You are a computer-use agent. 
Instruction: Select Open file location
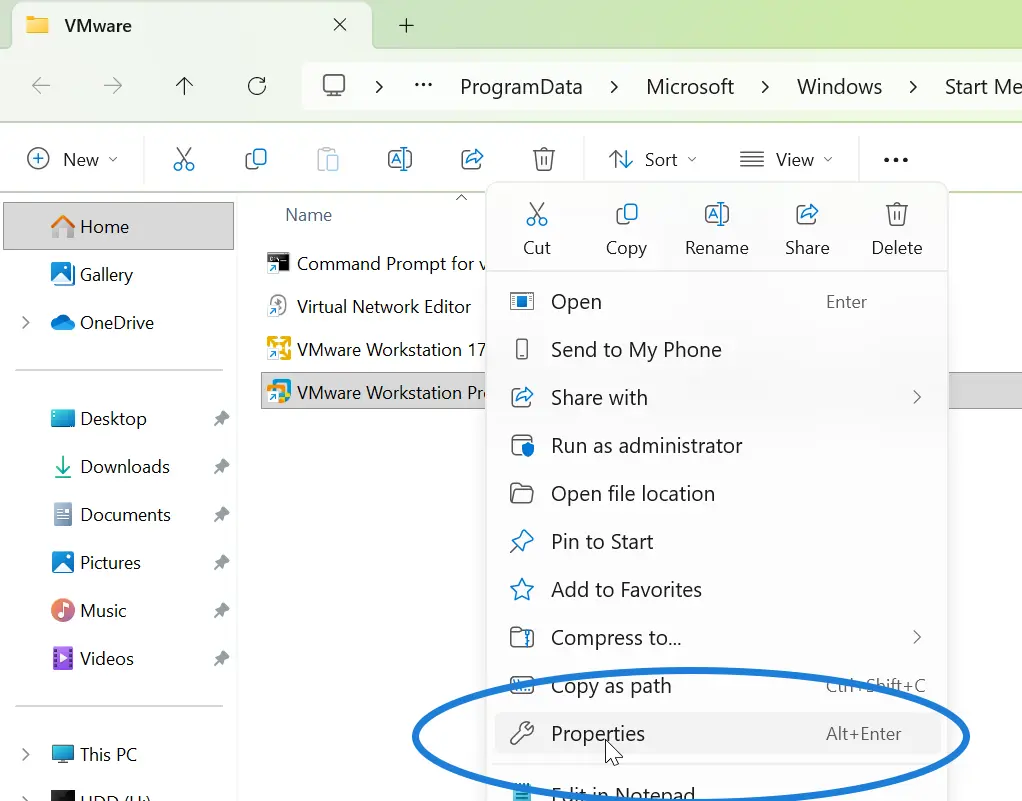(x=632, y=494)
